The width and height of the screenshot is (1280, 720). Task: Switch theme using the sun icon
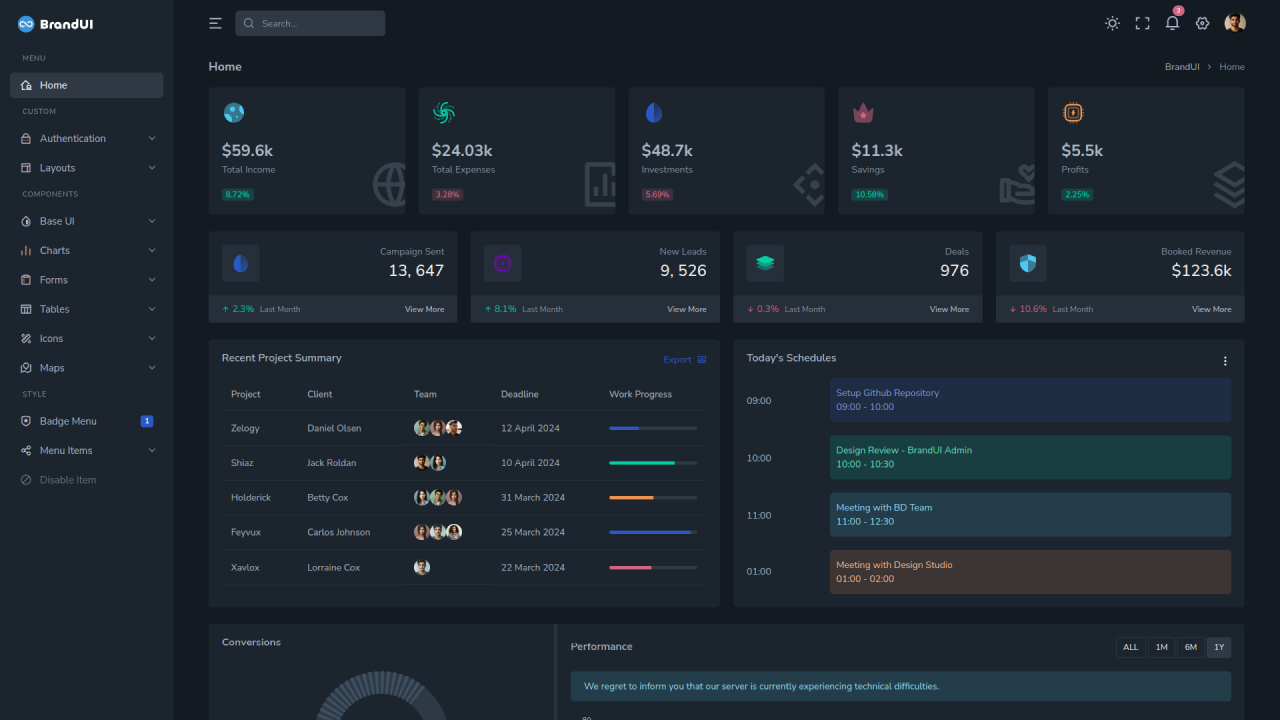point(1112,23)
